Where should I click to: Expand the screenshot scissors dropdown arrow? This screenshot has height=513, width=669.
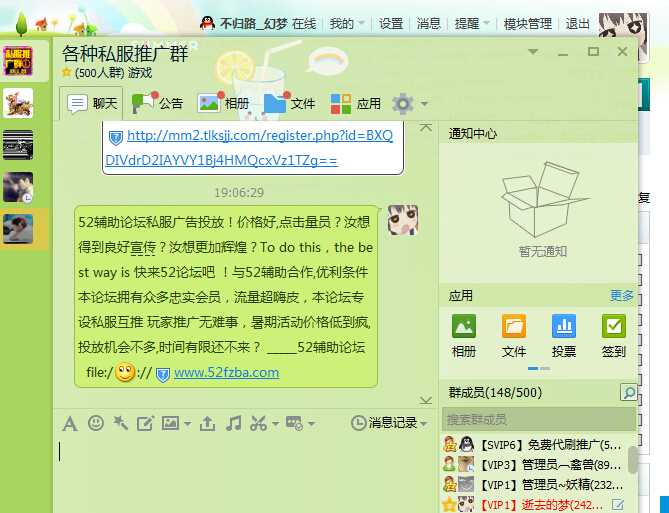pyautogui.click(x=275, y=424)
